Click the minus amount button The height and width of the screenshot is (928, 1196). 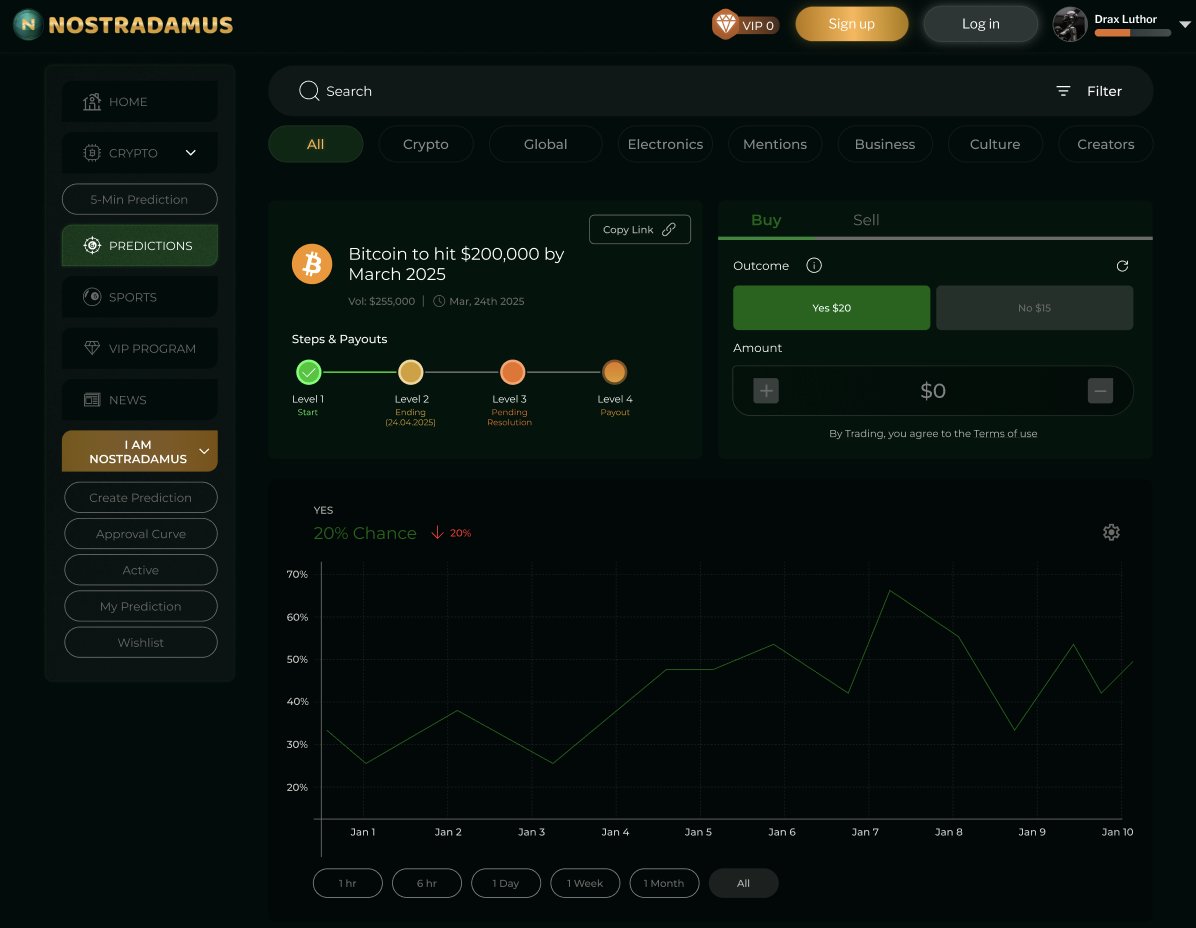point(1100,390)
